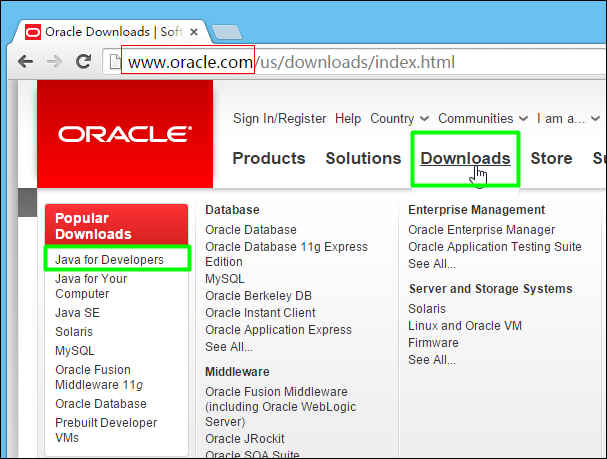
Task: Open Java SE under Popular Downloads
Action: pos(77,313)
